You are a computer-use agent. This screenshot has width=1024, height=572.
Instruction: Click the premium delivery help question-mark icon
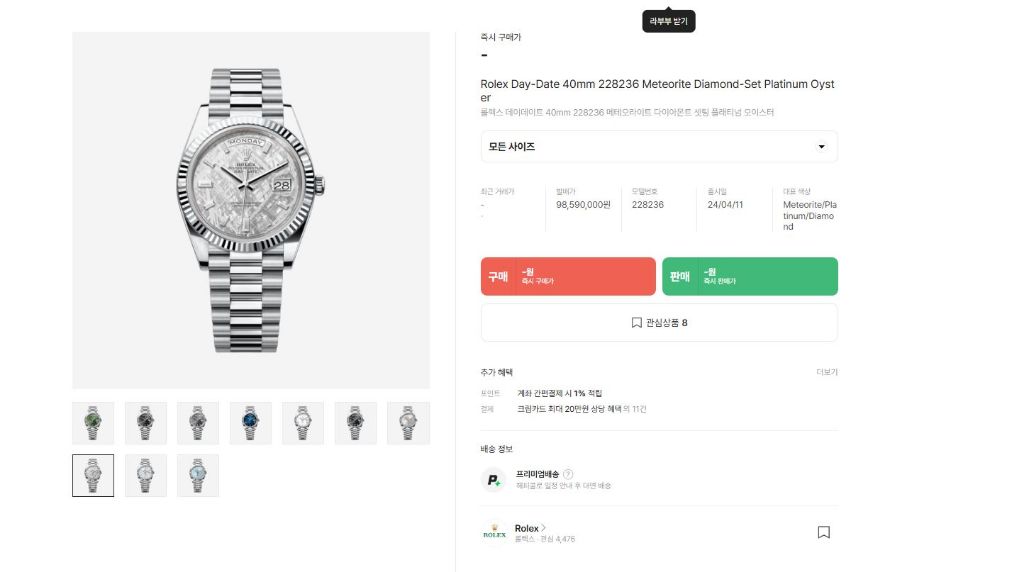568,474
